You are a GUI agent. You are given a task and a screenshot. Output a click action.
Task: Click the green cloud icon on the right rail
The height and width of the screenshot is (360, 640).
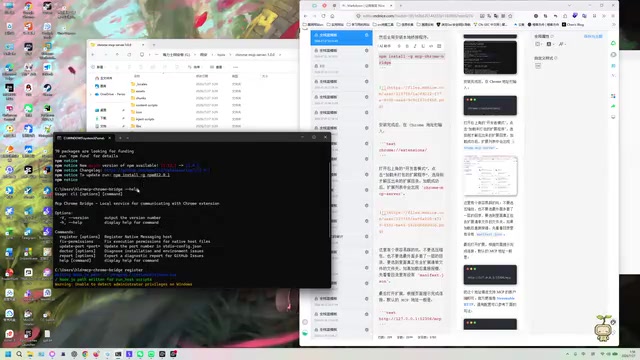coord(613,43)
